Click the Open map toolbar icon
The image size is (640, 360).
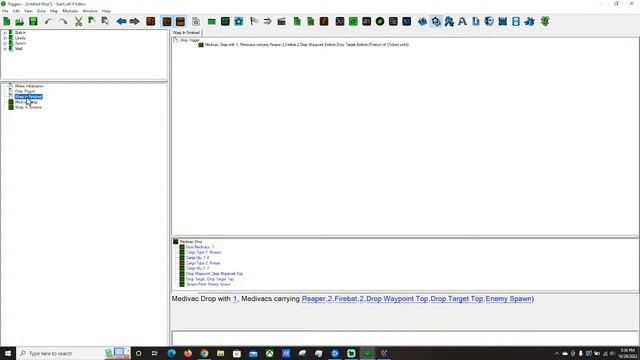(19, 21)
